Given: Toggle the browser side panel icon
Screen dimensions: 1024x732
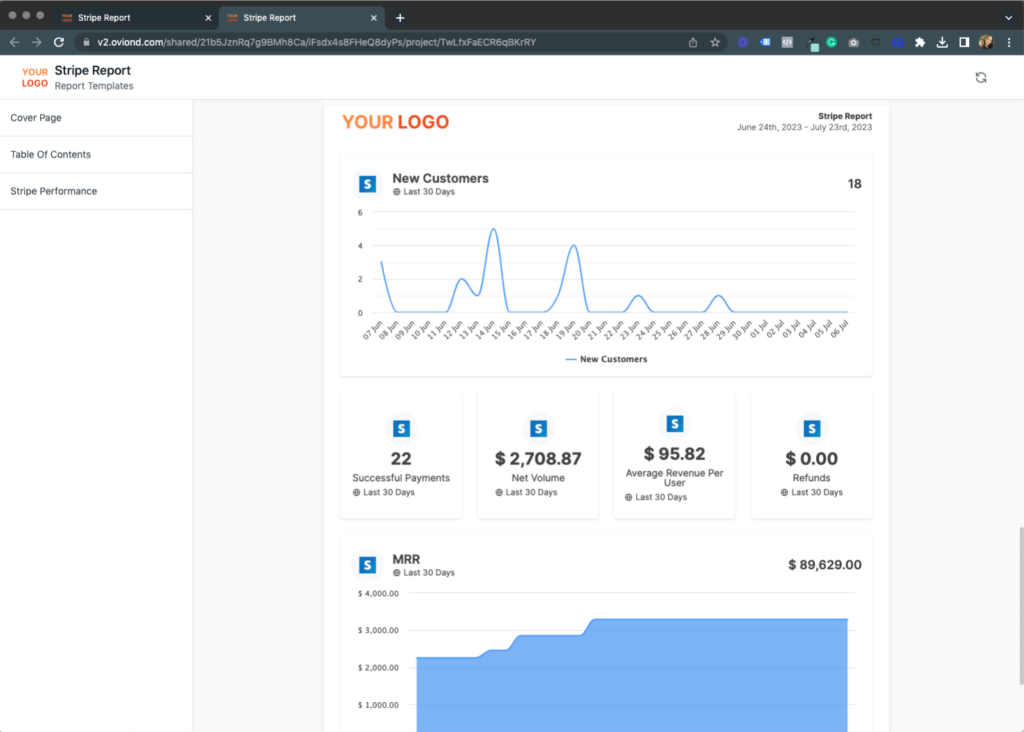Looking at the screenshot, I should click(x=964, y=42).
